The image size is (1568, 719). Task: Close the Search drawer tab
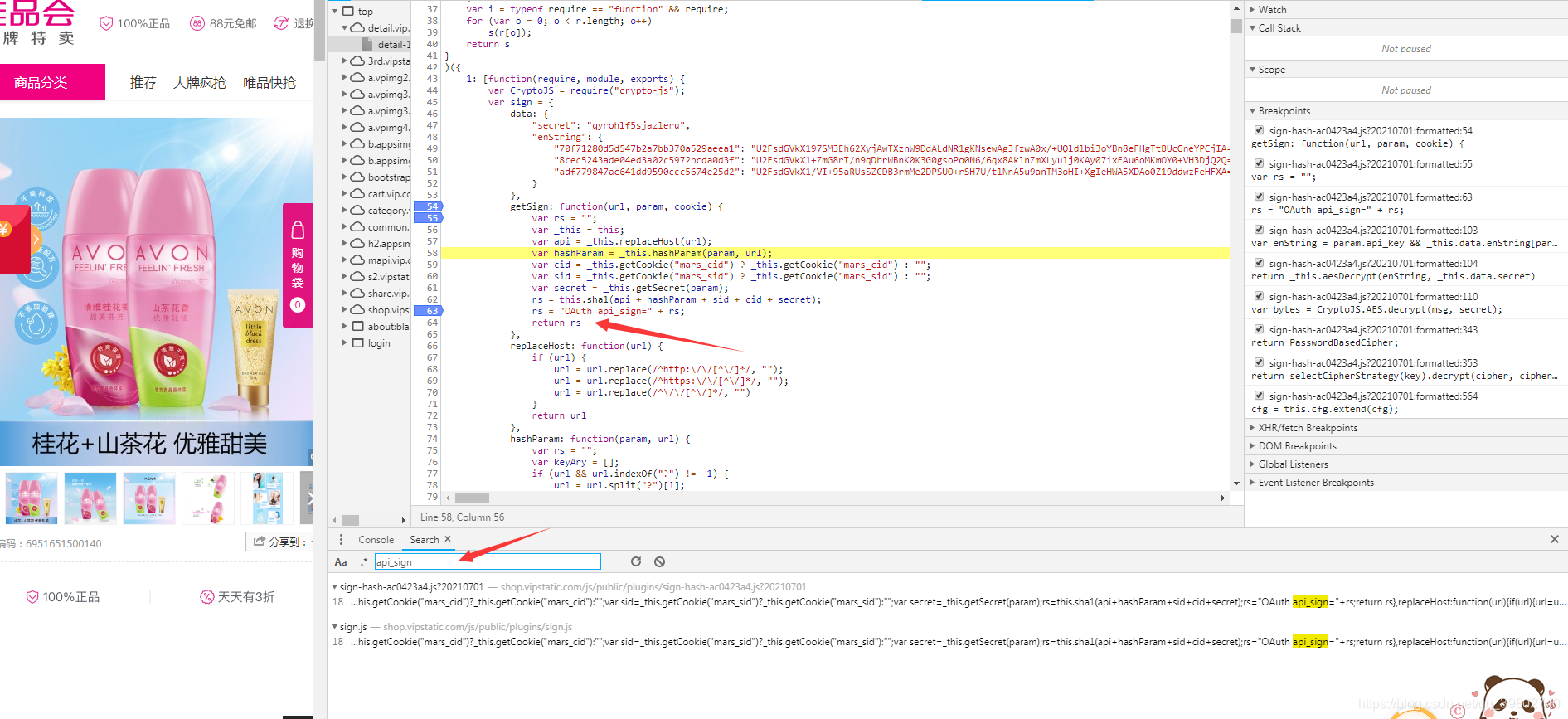(448, 539)
